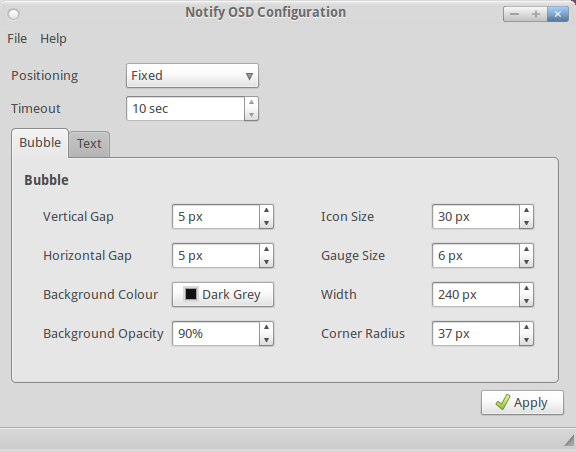Click the Horizontal Gap input field

click(216, 256)
